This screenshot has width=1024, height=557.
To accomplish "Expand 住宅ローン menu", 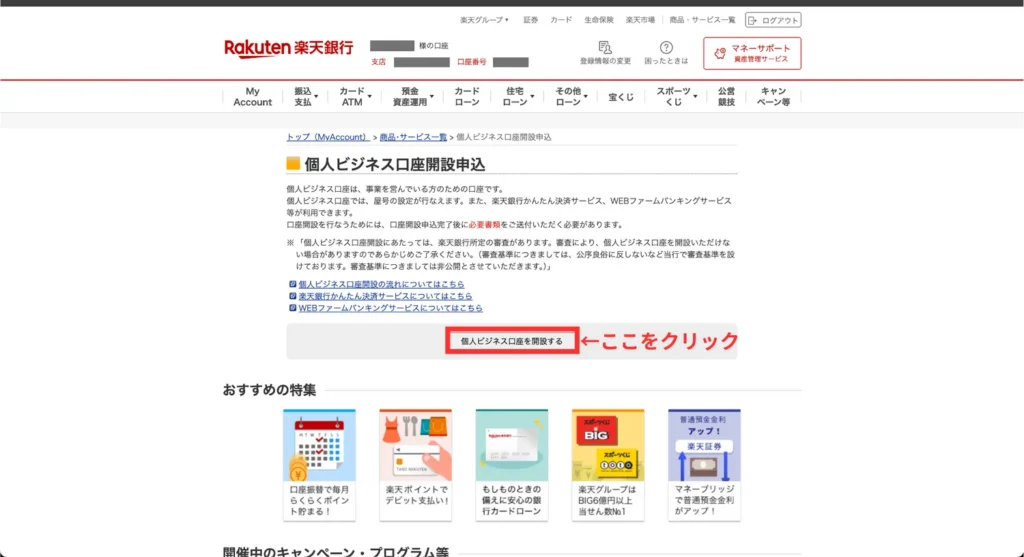I will coord(517,97).
